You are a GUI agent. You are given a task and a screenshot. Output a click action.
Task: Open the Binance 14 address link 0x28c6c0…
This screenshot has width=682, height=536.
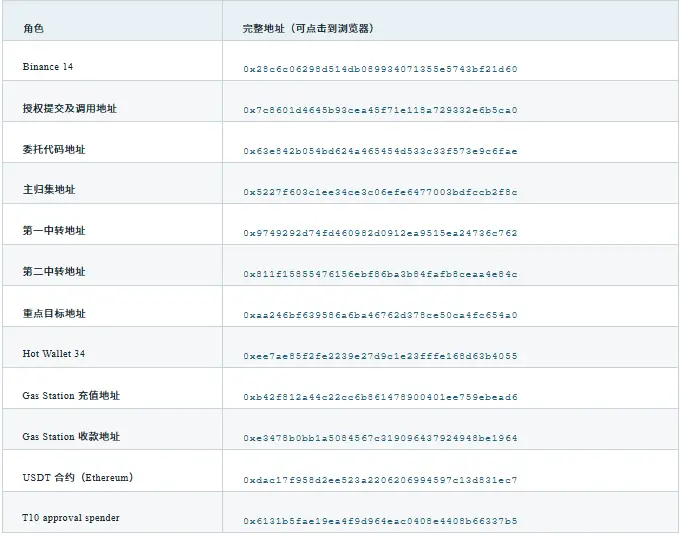point(380,69)
